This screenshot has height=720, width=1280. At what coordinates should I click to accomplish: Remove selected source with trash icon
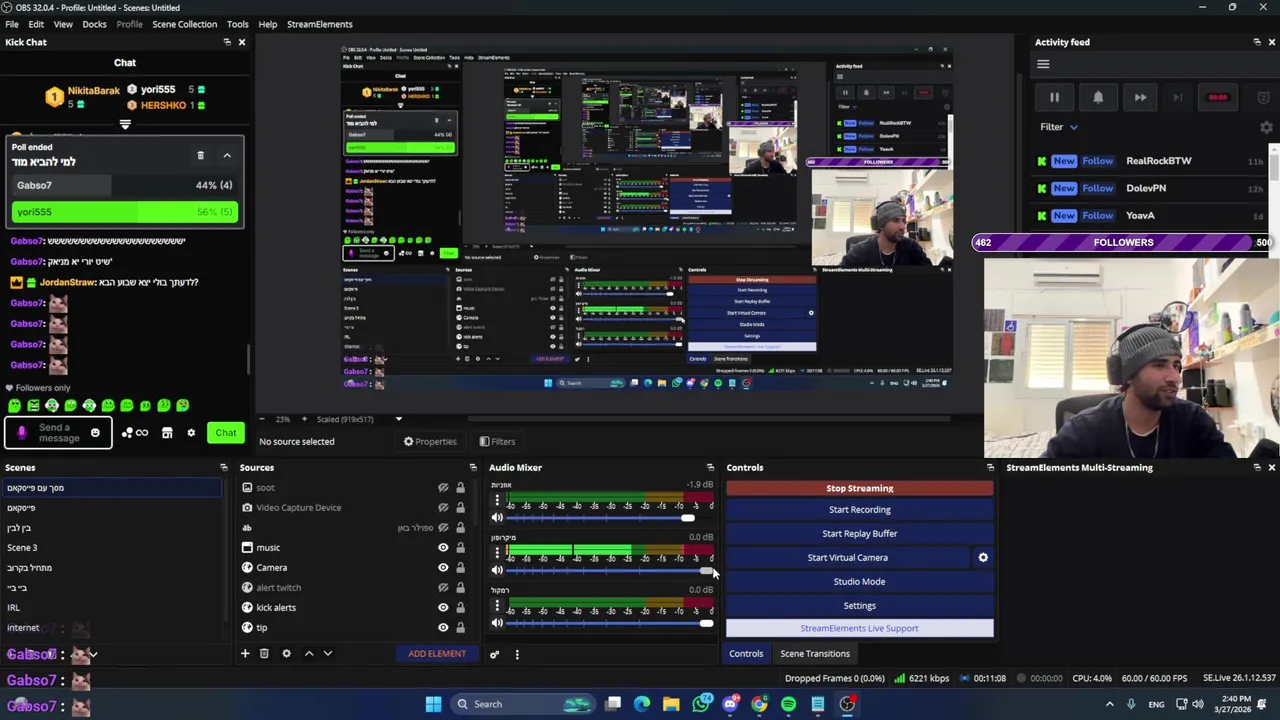(x=264, y=653)
